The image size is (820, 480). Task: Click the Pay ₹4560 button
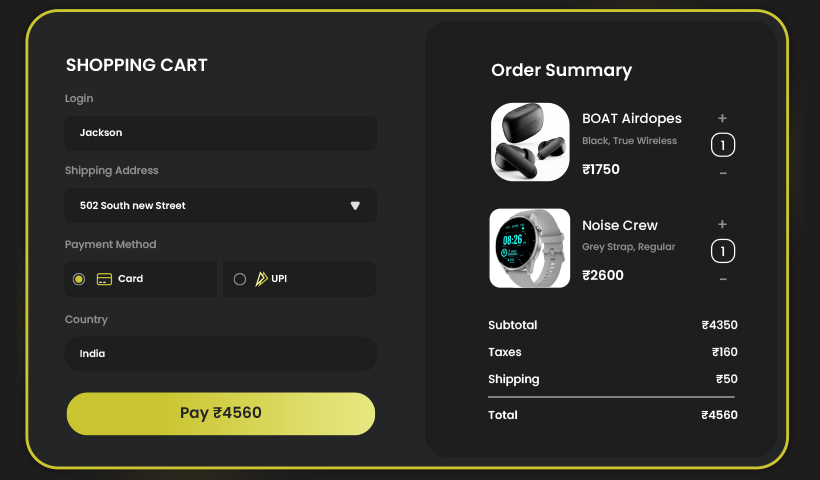(221, 413)
